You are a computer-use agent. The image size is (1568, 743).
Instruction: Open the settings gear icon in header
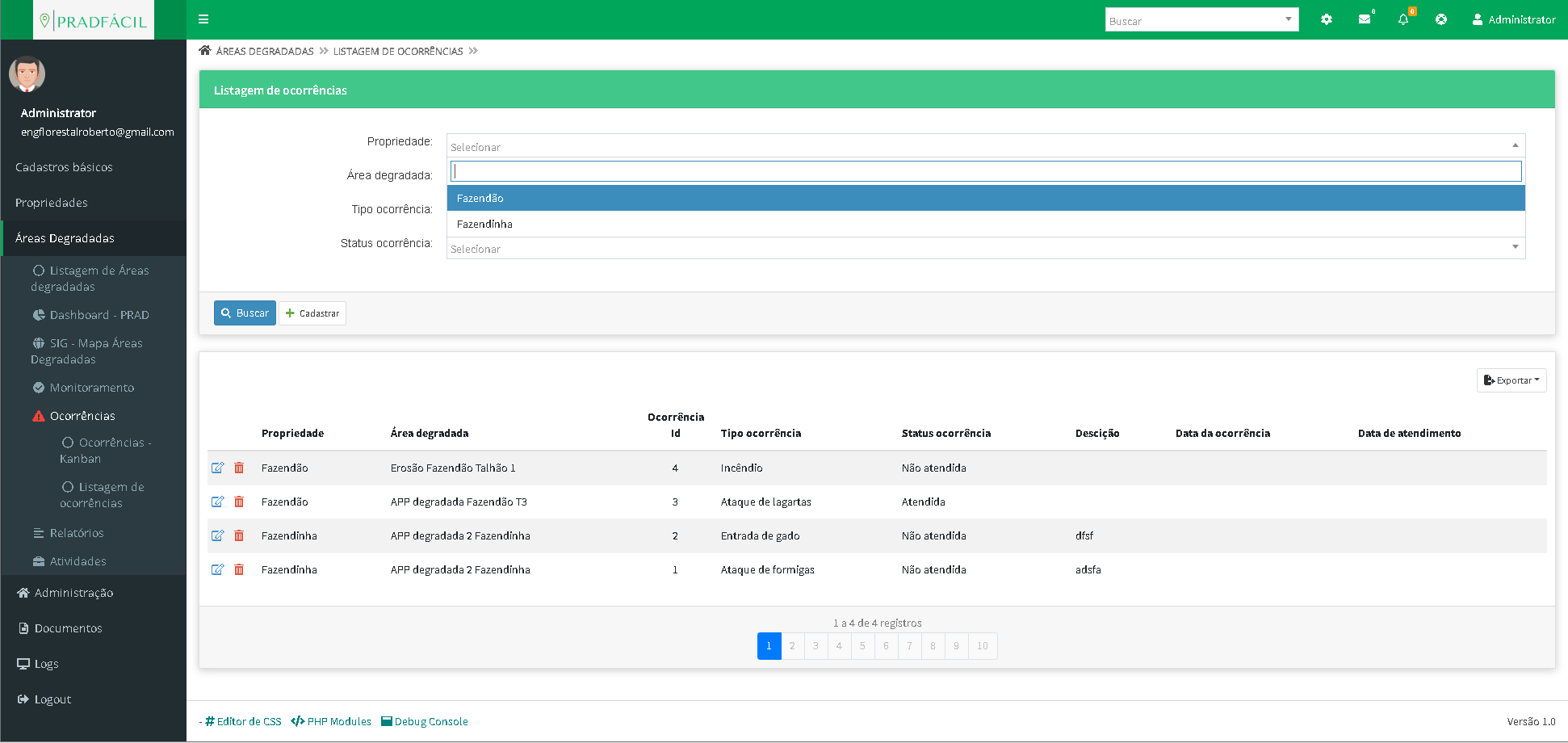(x=1326, y=19)
